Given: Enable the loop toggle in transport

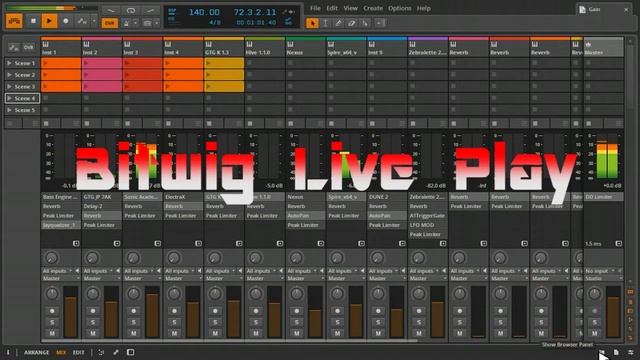Looking at the screenshot, I should tap(131, 10).
